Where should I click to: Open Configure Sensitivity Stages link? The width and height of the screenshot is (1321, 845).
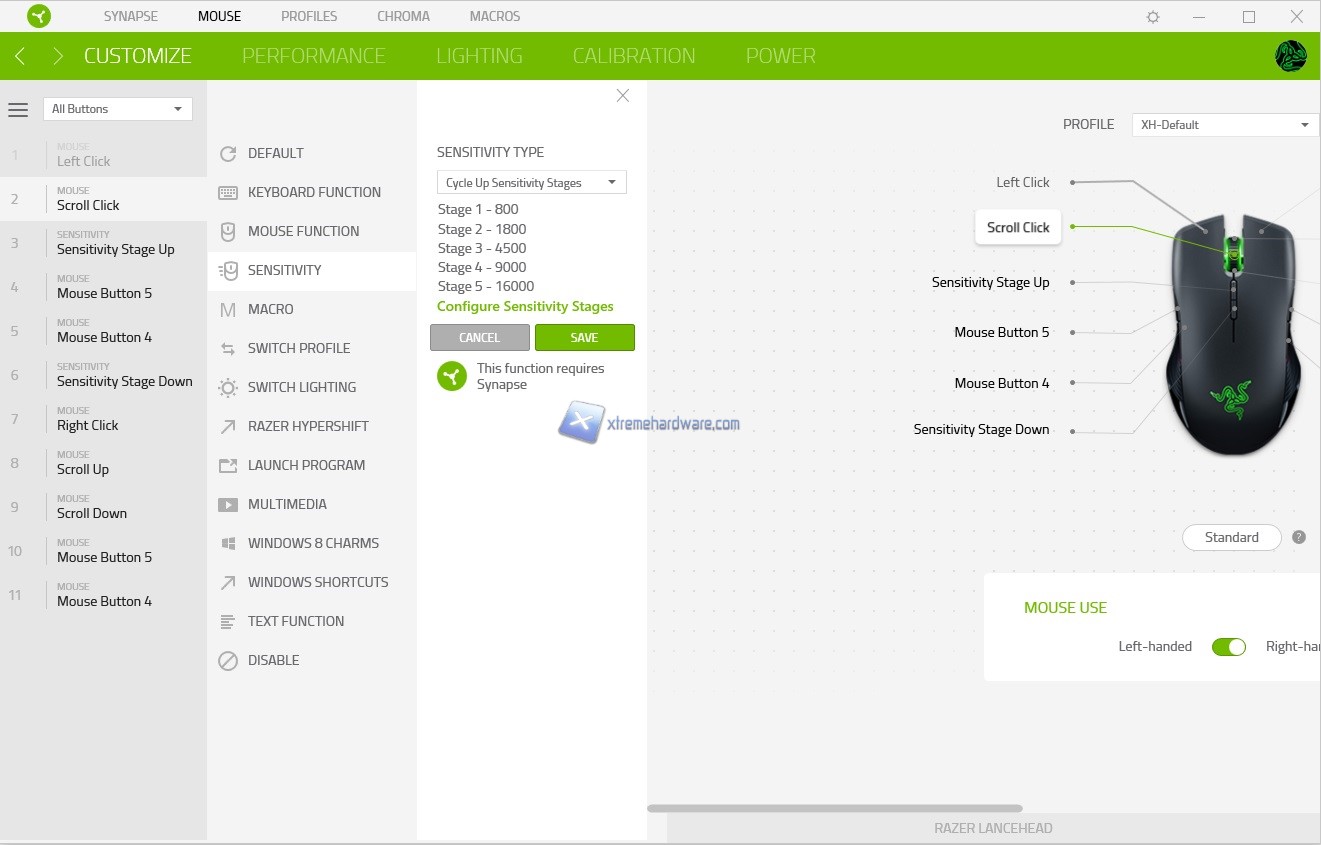click(525, 307)
